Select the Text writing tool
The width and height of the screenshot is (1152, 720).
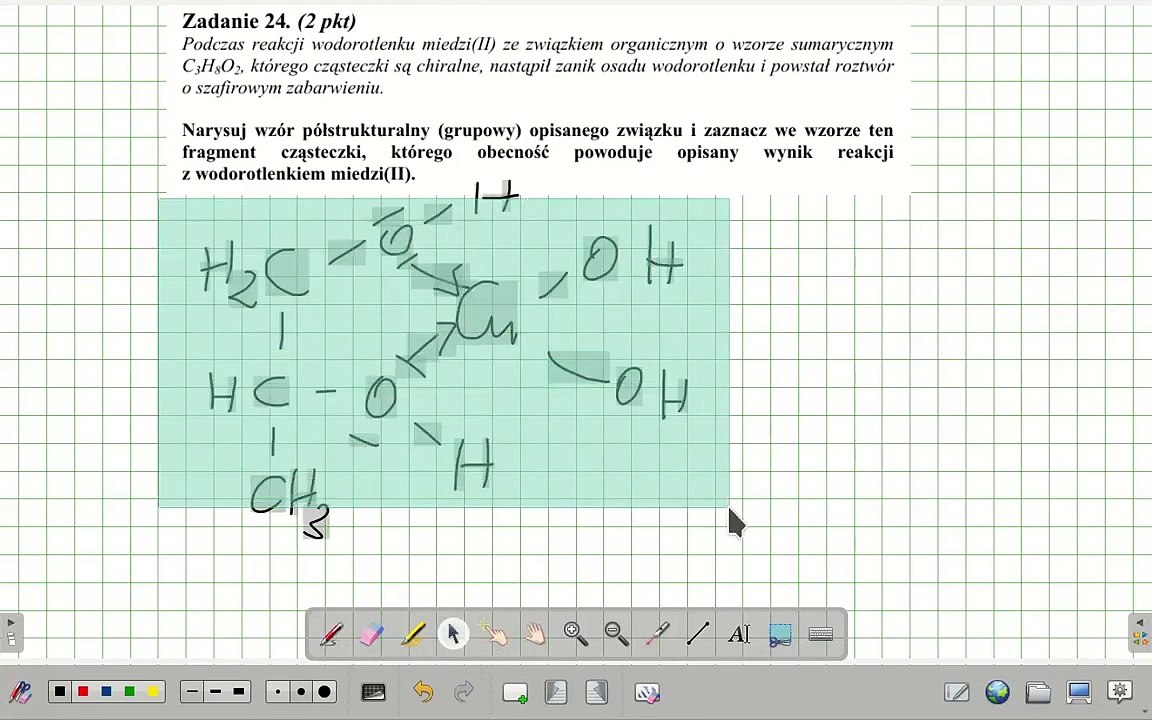(739, 634)
